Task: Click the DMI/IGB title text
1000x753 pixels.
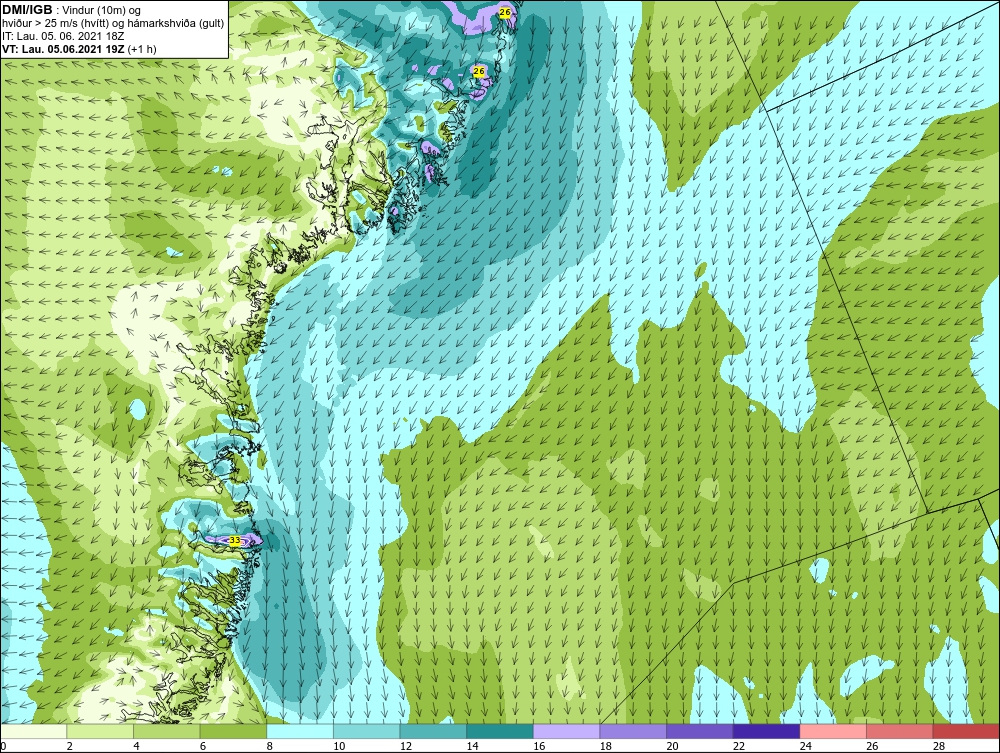Action: 27,10
